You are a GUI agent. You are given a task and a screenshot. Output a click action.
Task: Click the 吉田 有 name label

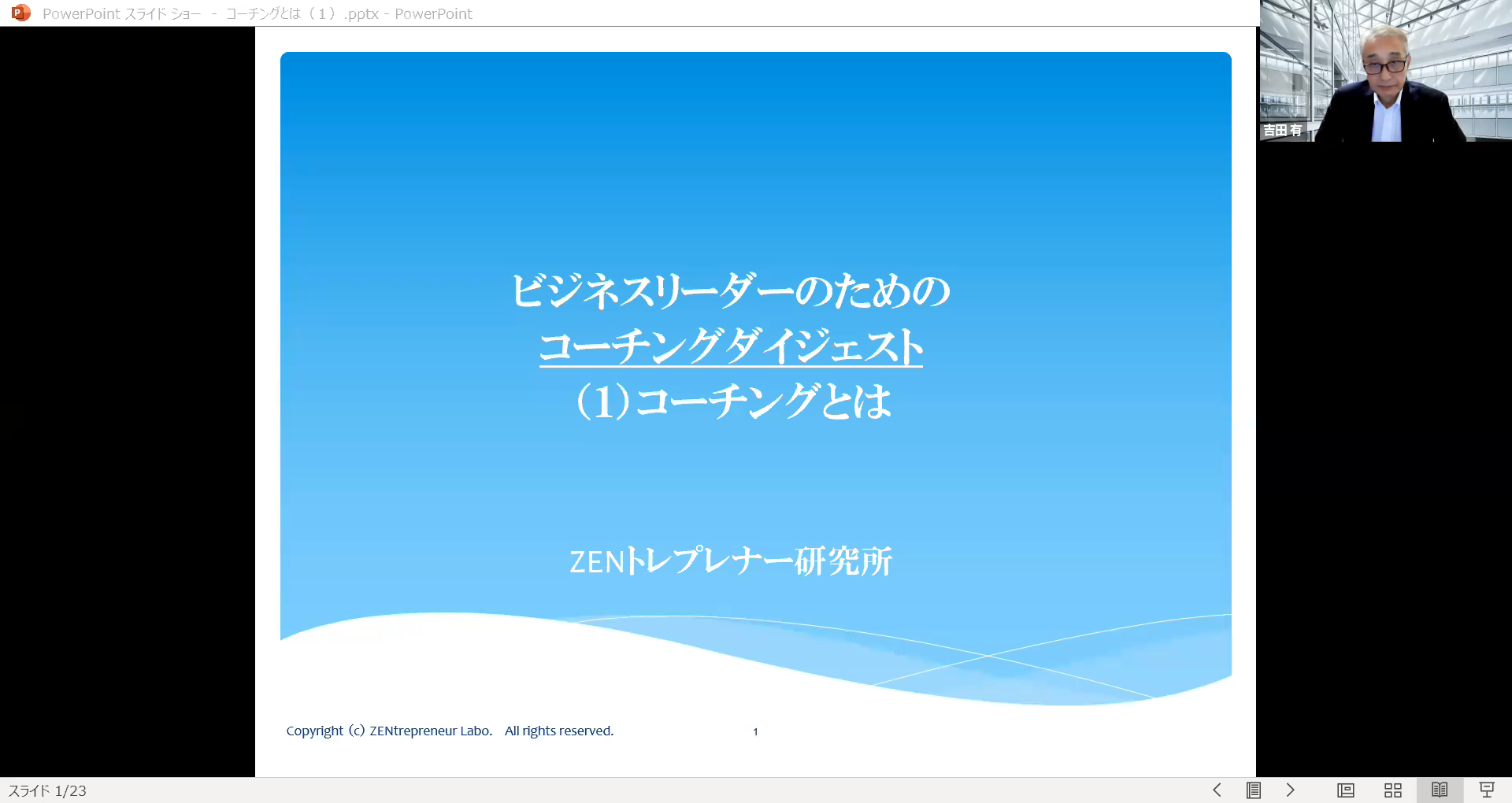point(1283,131)
